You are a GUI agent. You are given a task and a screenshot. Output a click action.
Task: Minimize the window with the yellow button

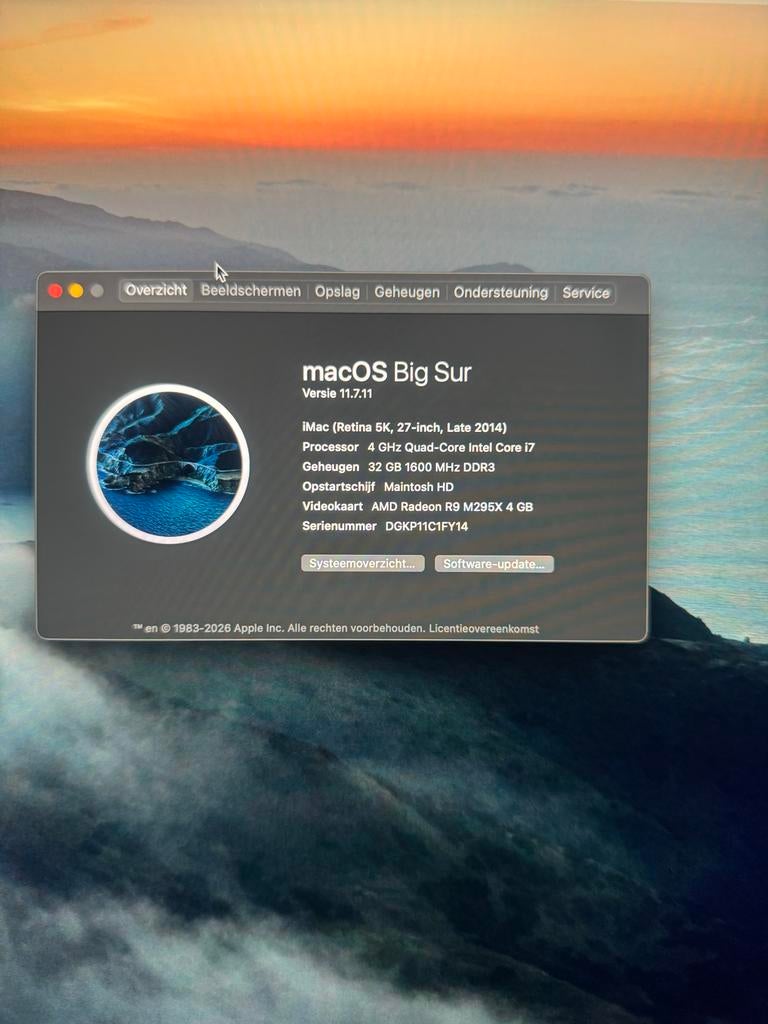(76, 291)
